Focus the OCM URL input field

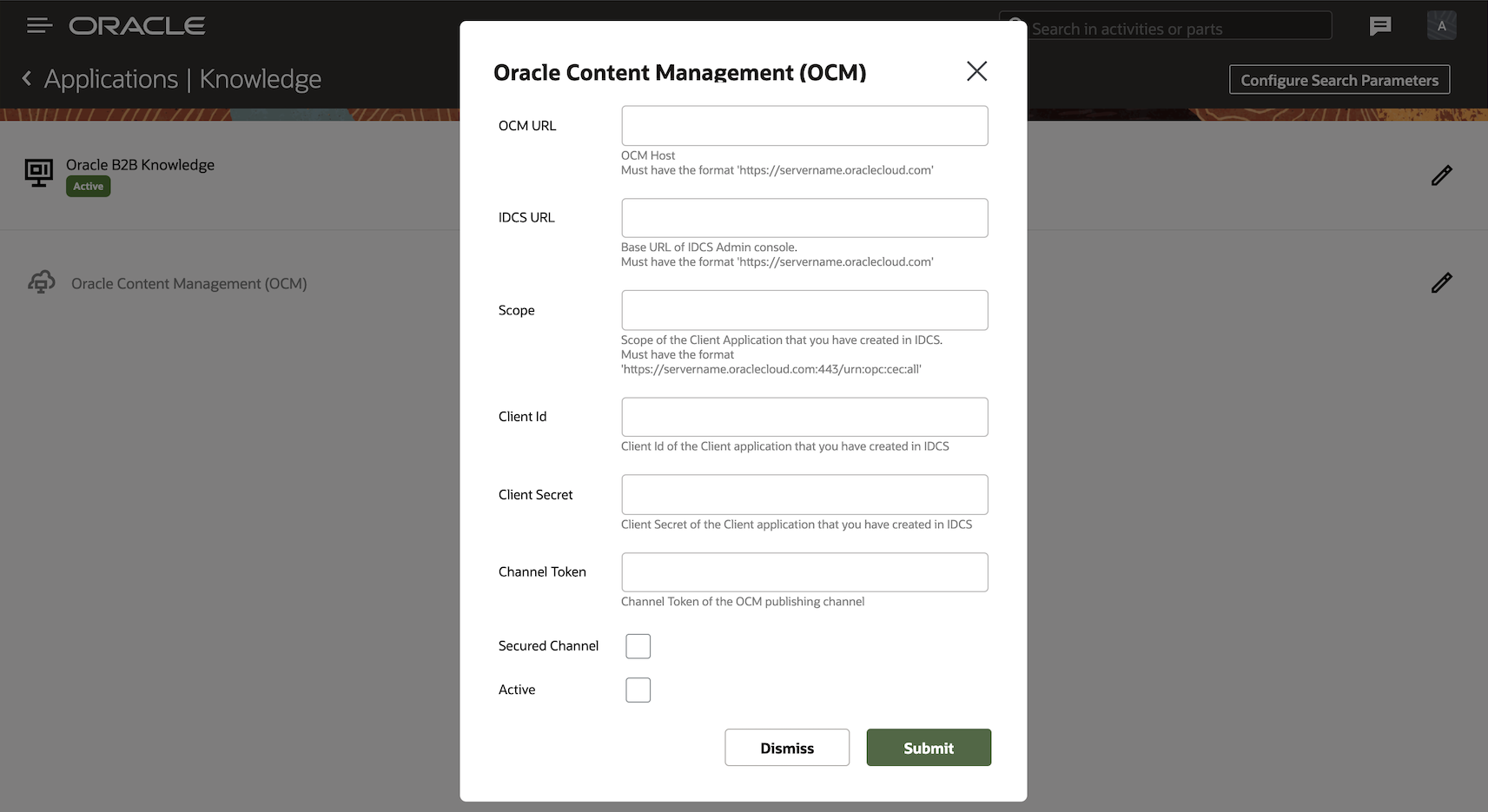(x=804, y=126)
